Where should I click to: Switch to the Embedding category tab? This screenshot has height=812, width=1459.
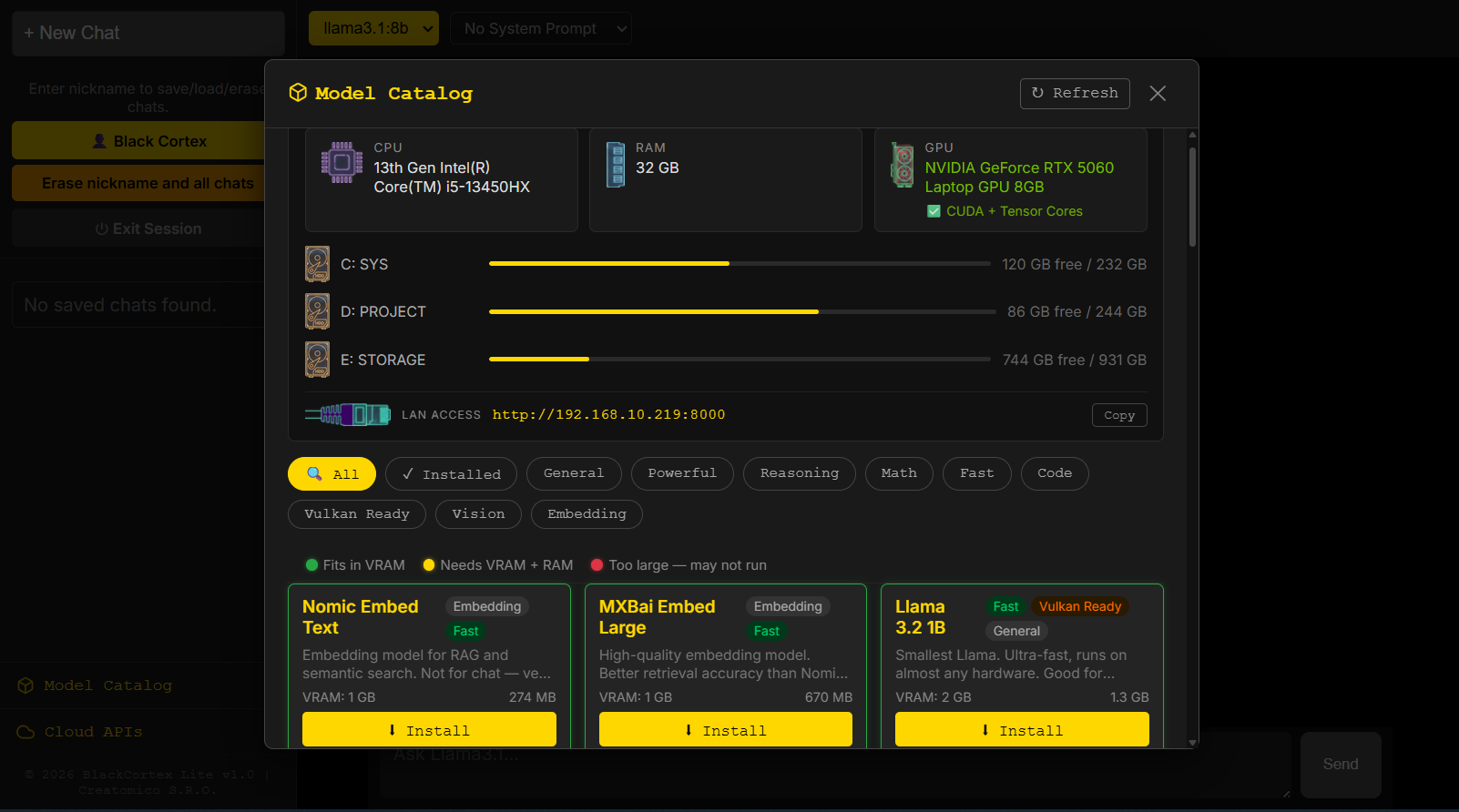587,514
